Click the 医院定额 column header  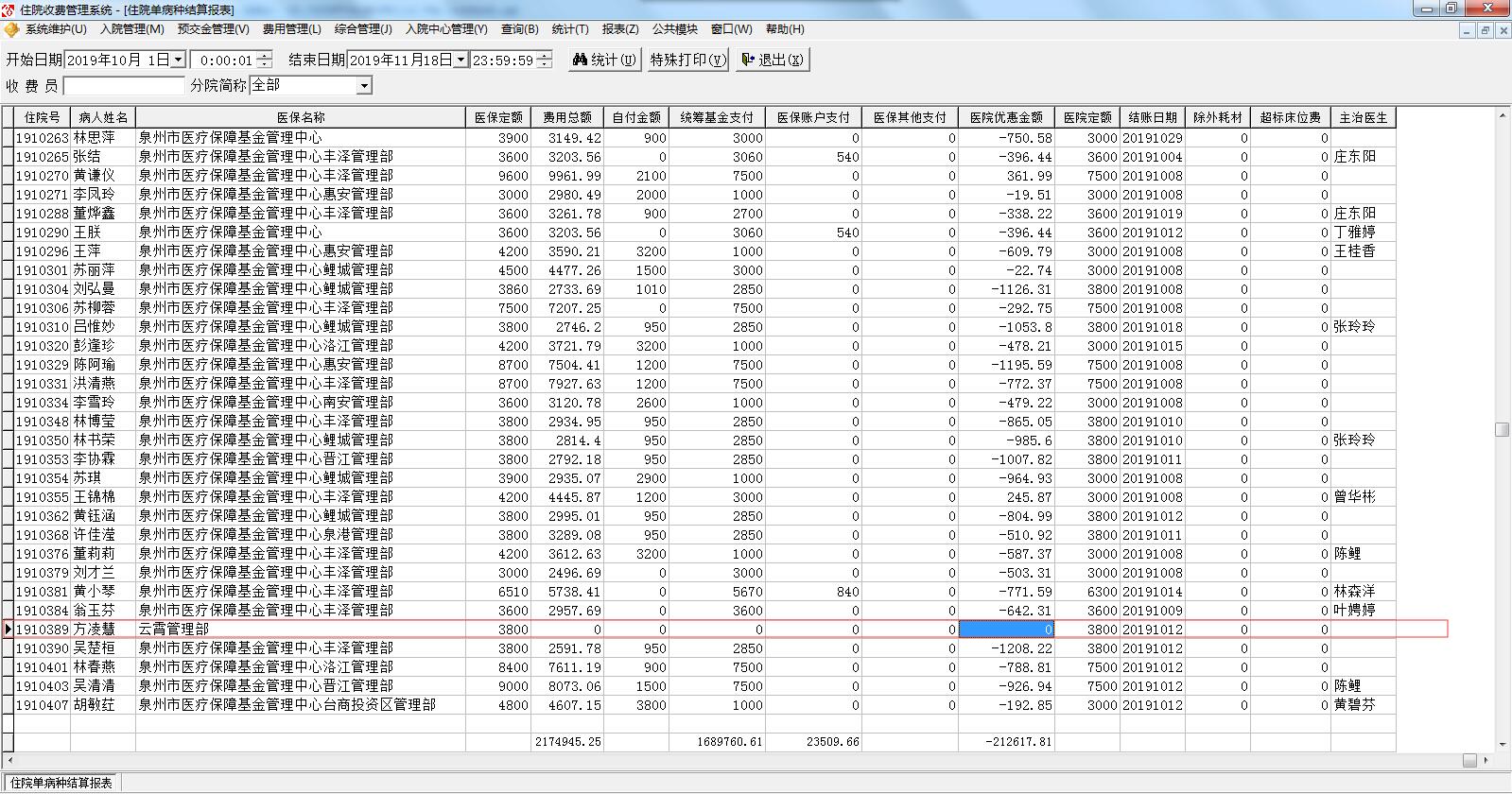pos(1087,118)
